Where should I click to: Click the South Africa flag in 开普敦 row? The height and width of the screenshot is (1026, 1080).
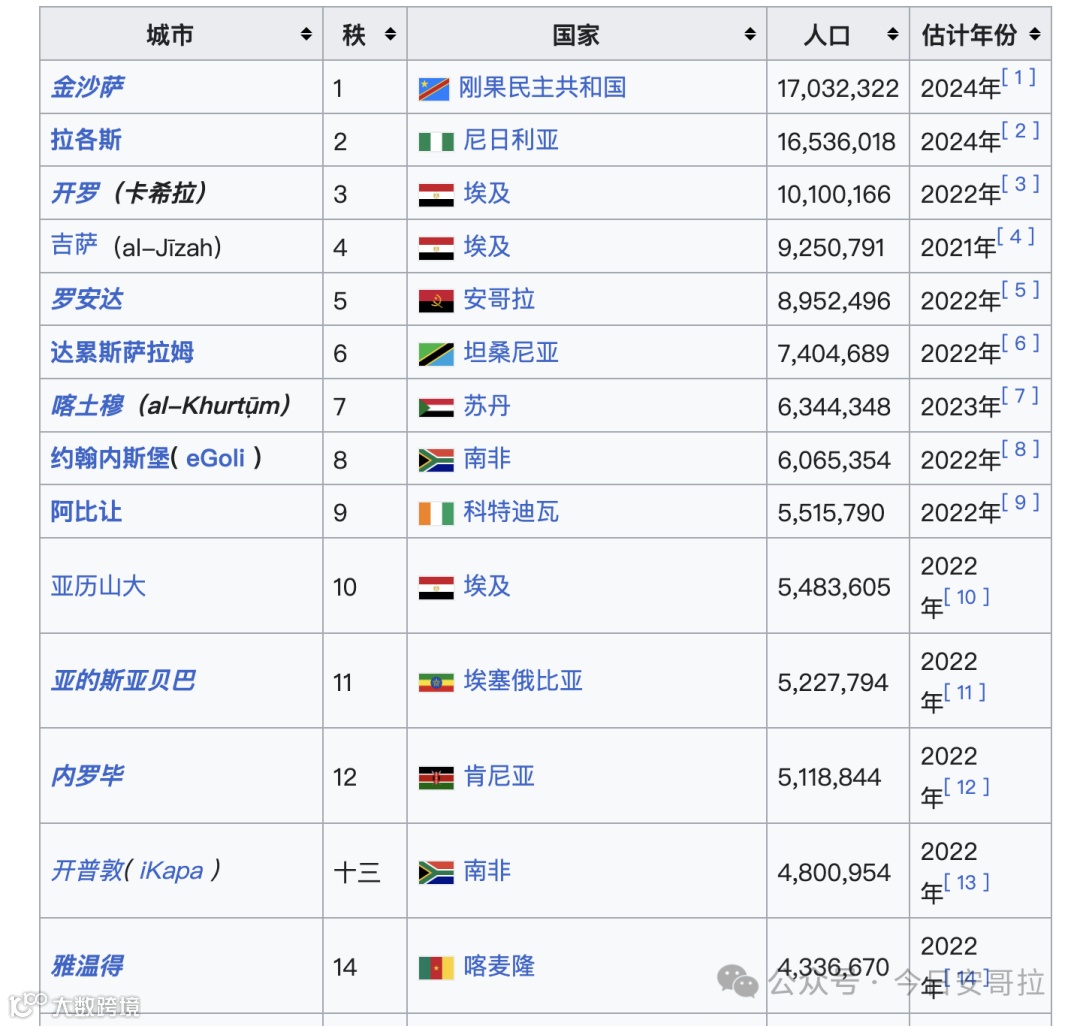tap(436, 872)
